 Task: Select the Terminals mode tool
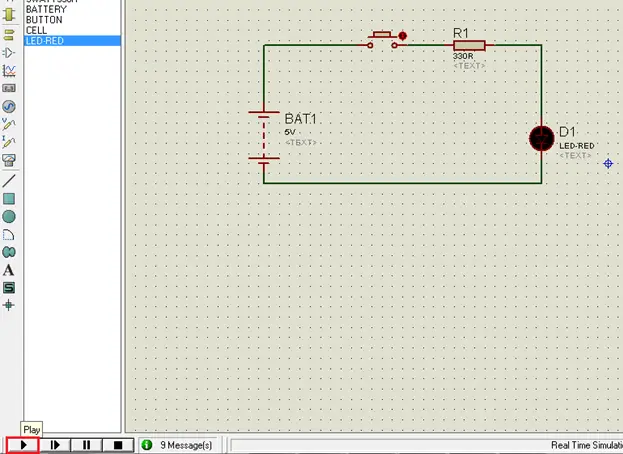(9, 35)
